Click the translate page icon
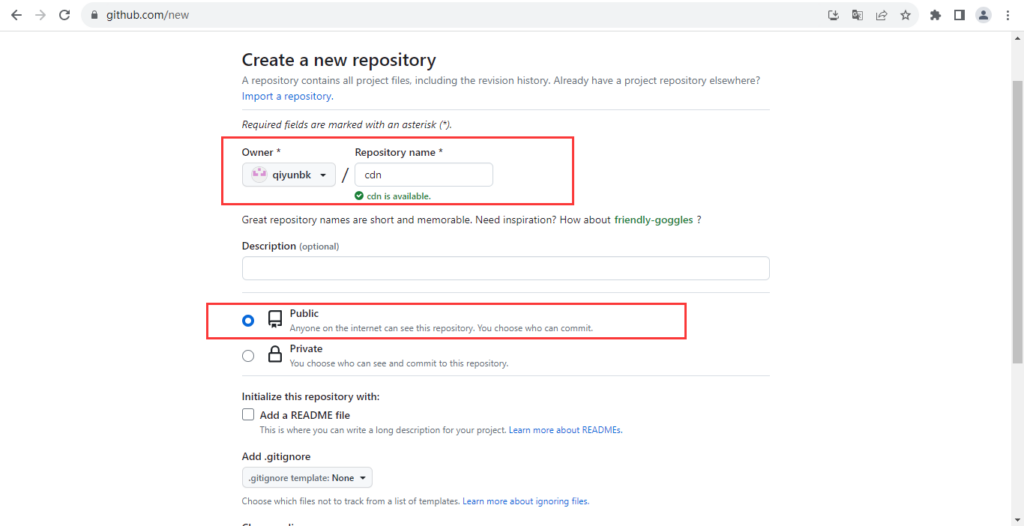Image resolution: width=1024 pixels, height=526 pixels. 857,15
